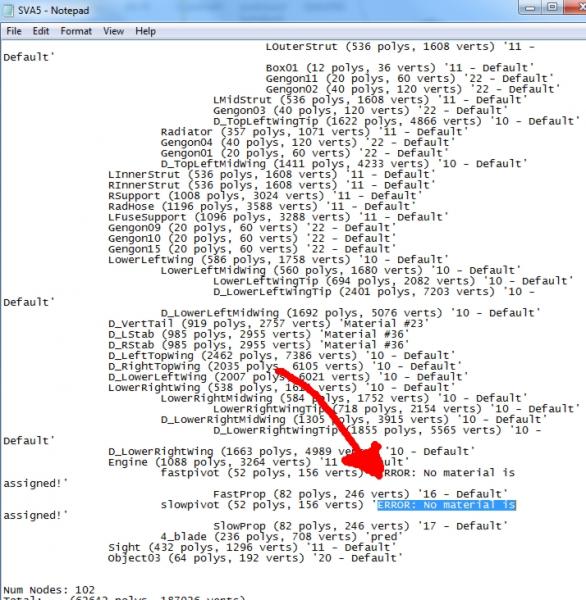Click the Radiator polys line
Viewport: 586px width, 600px height.
pyautogui.click(x=314, y=132)
